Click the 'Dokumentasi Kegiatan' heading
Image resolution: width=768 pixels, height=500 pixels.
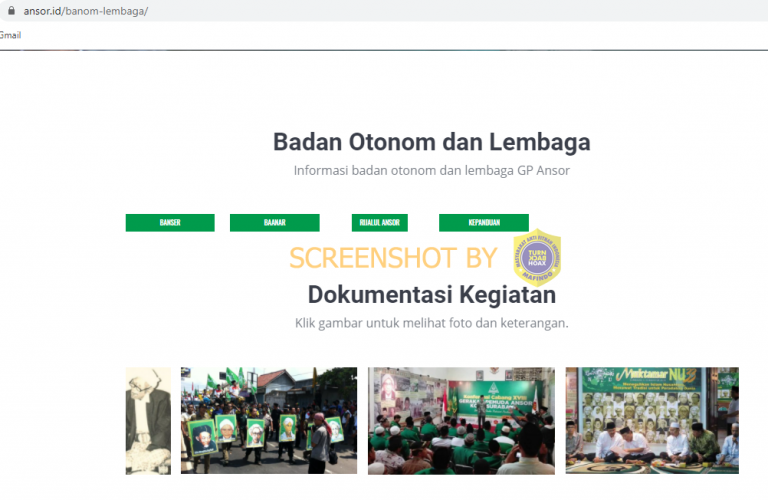click(432, 295)
